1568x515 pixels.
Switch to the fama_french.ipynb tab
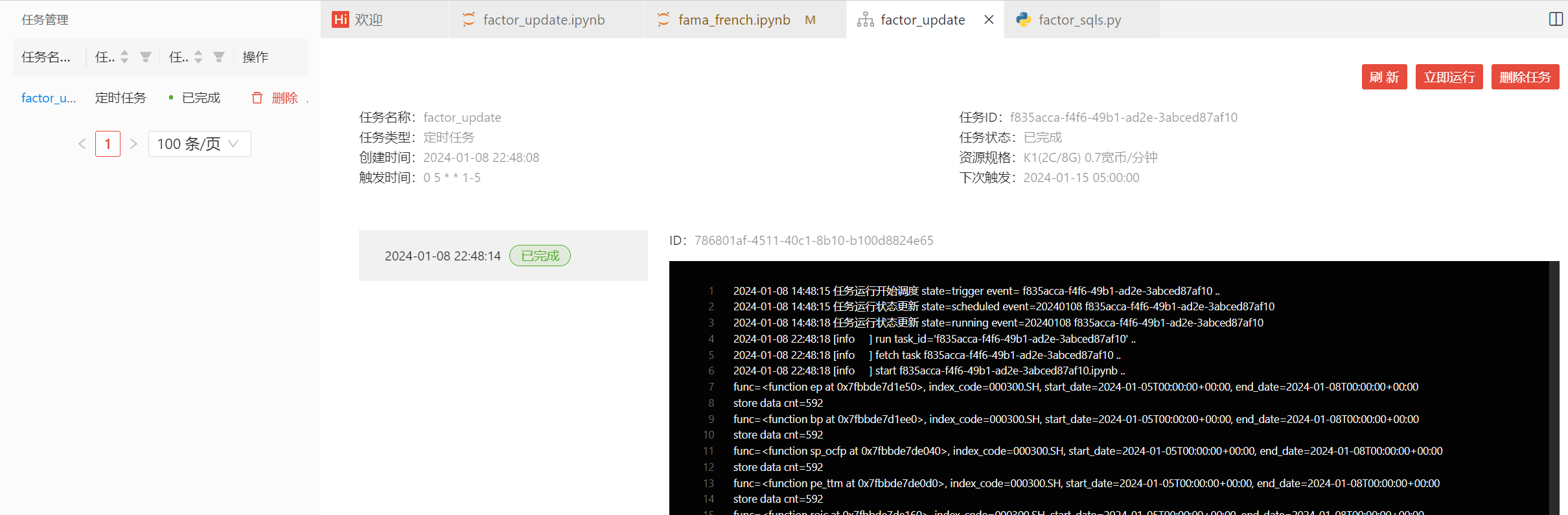733,19
